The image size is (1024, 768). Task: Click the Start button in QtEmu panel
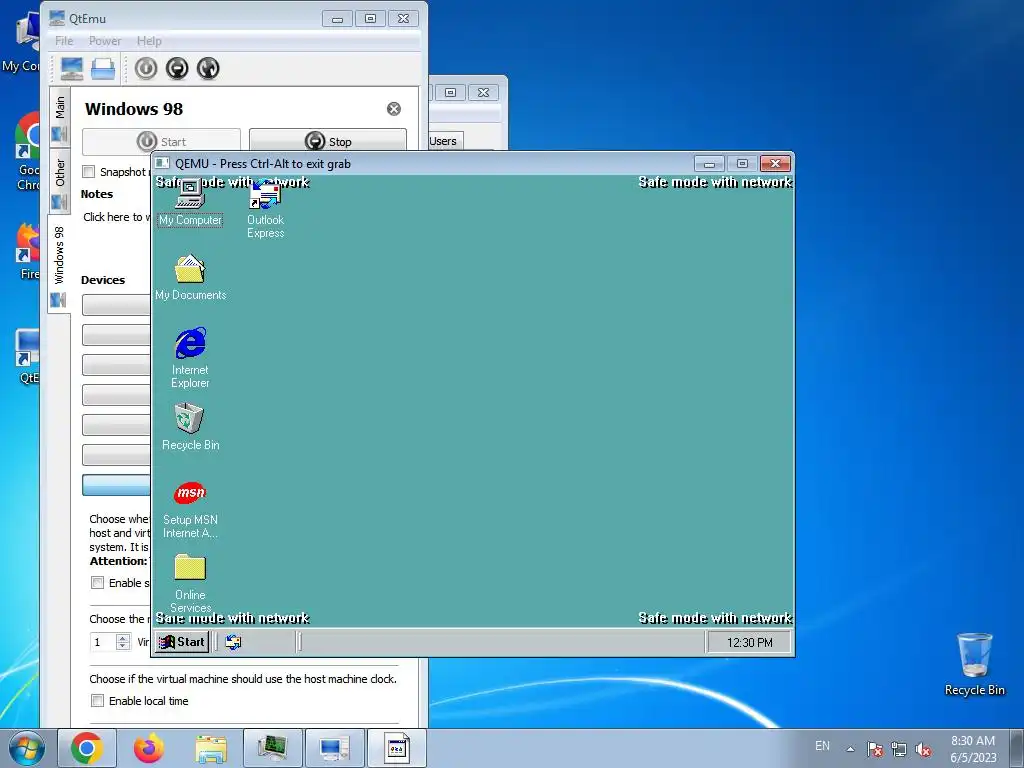click(161, 141)
